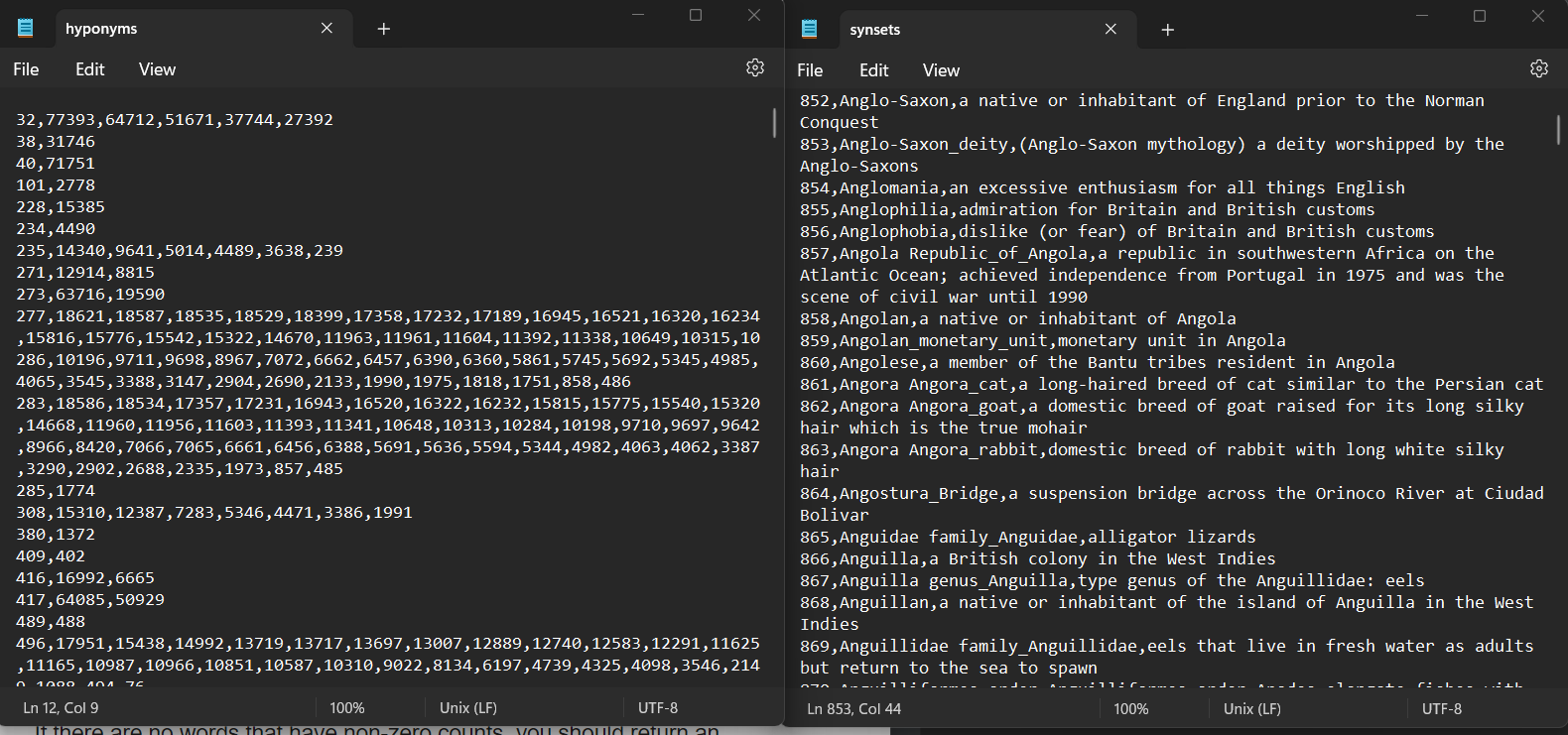This screenshot has height=735, width=1568.
Task: Click line '285,1774' in hyponyms
Action: click(x=56, y=491)
